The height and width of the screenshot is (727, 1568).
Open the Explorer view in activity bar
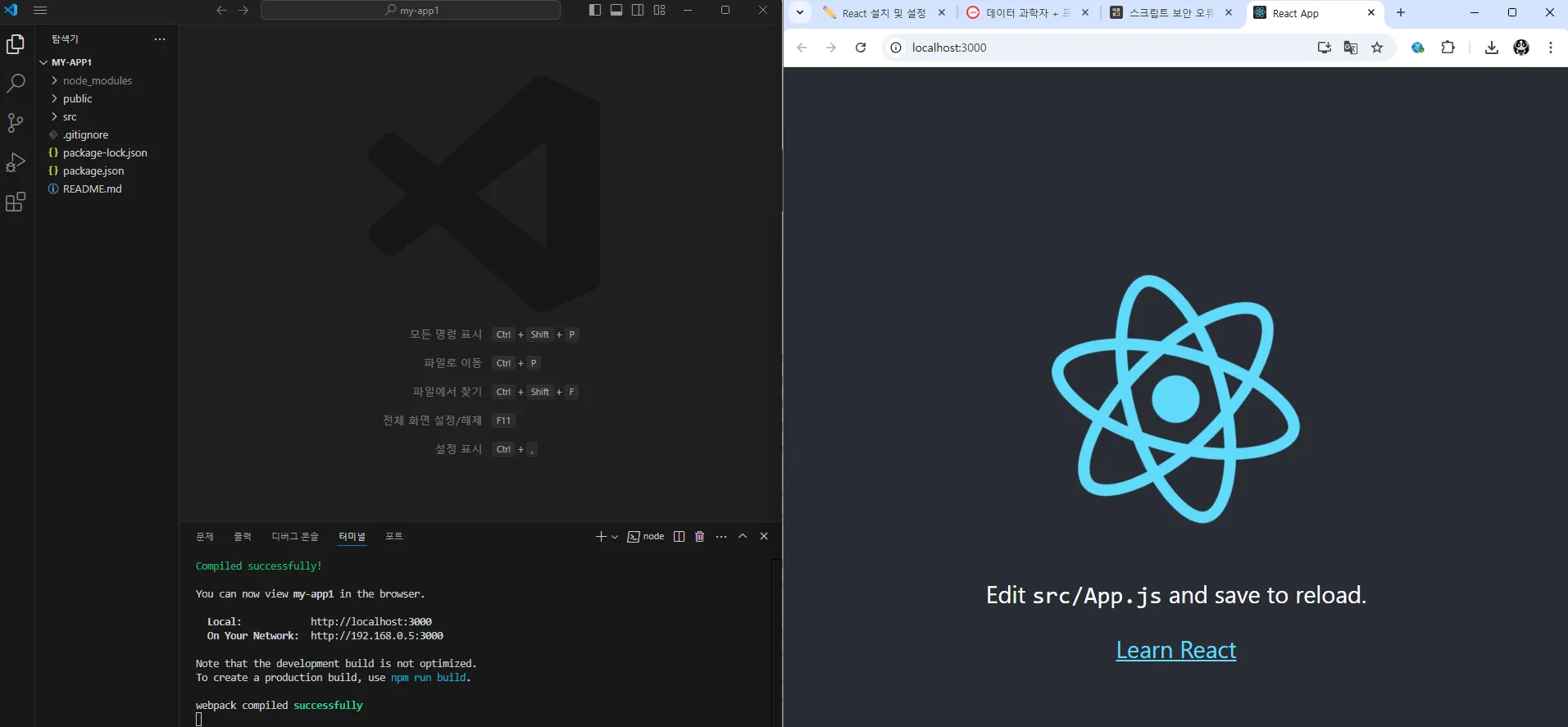coord(16,44)
